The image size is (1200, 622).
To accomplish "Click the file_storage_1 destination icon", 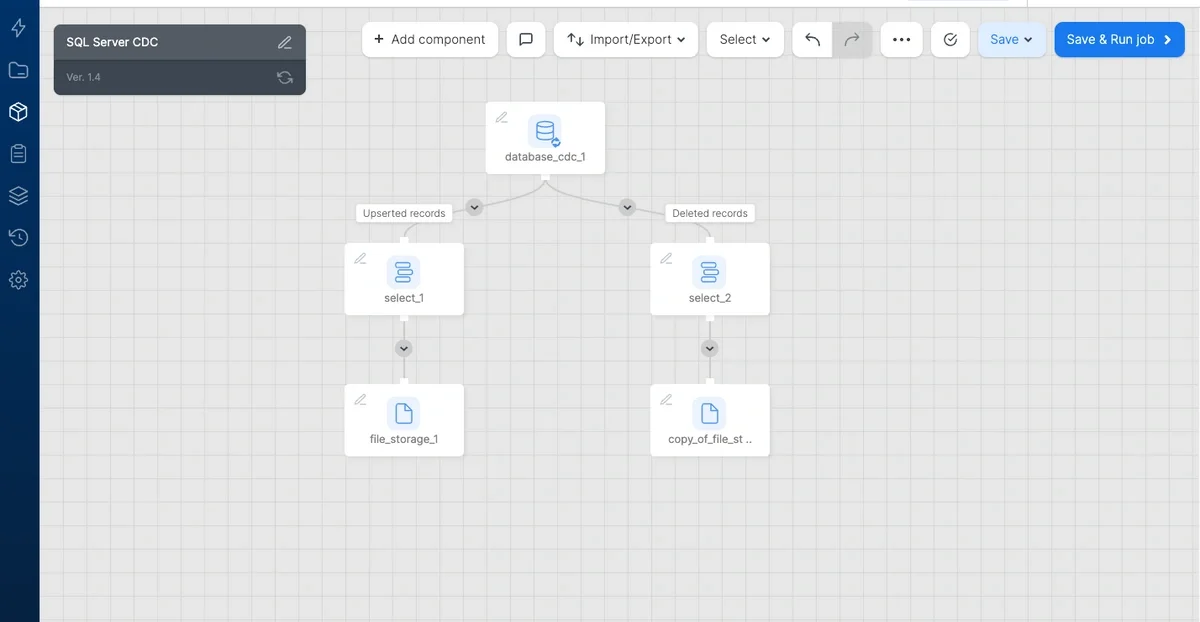I will coord(404,413).
